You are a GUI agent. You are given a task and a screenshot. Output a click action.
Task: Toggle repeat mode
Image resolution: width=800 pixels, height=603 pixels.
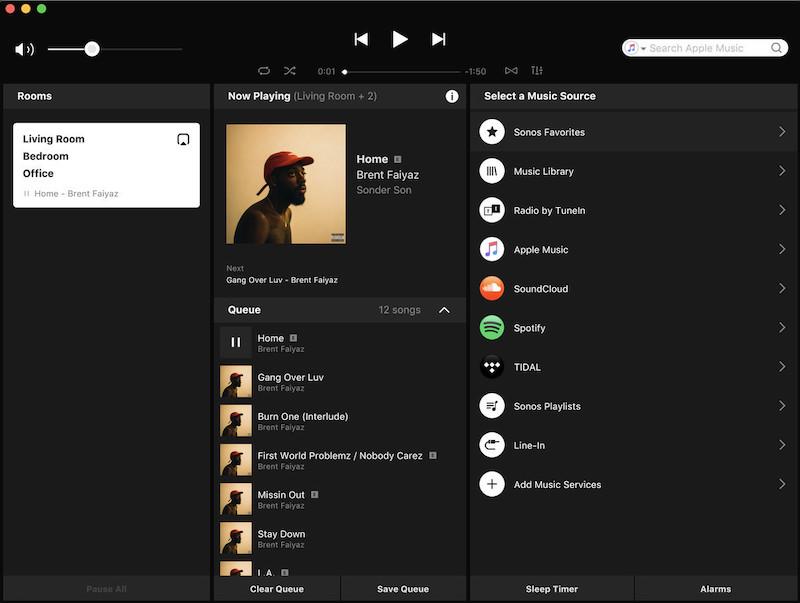[263, 71]
